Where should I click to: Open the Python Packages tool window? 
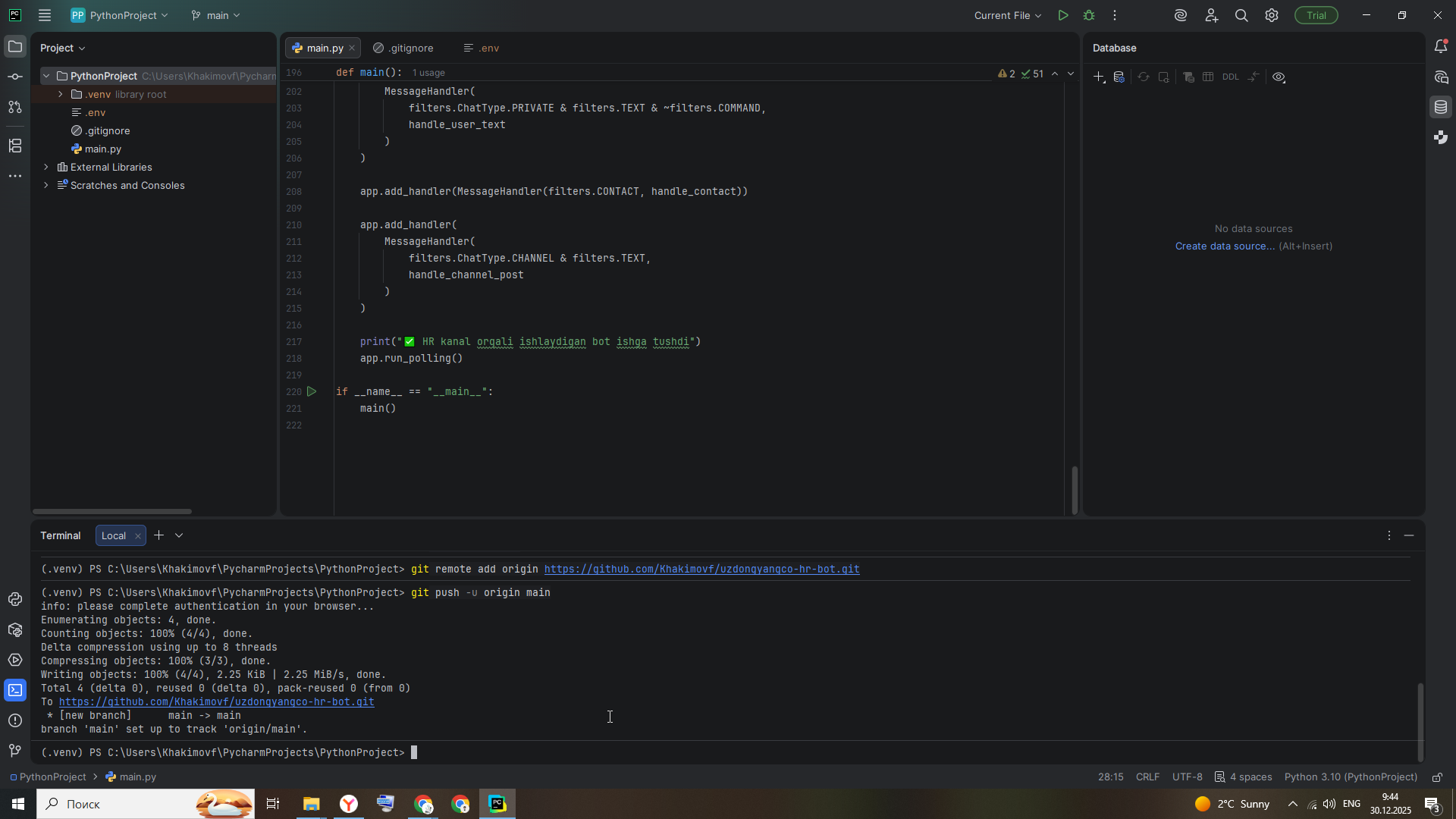coord(15,630)
